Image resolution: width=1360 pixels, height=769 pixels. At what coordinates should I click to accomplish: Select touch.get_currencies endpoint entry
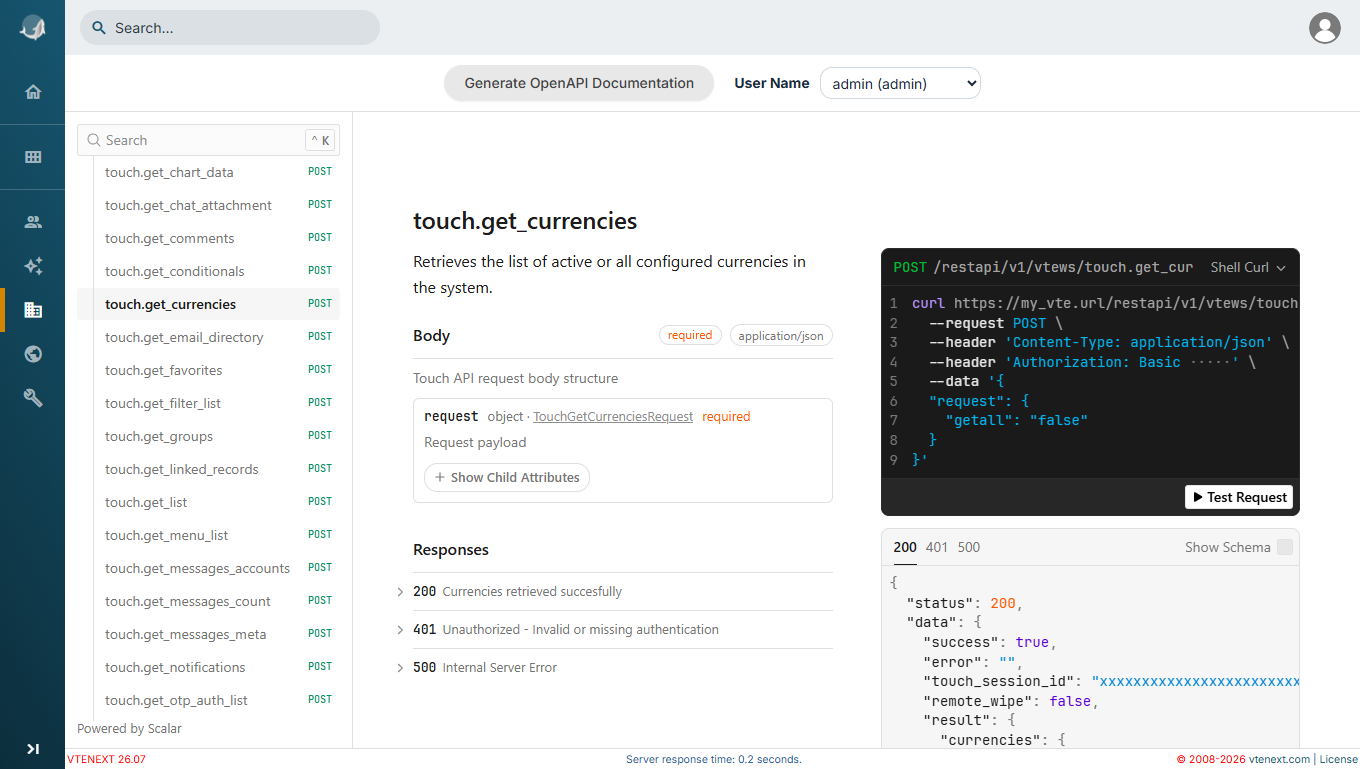point(208,304)
